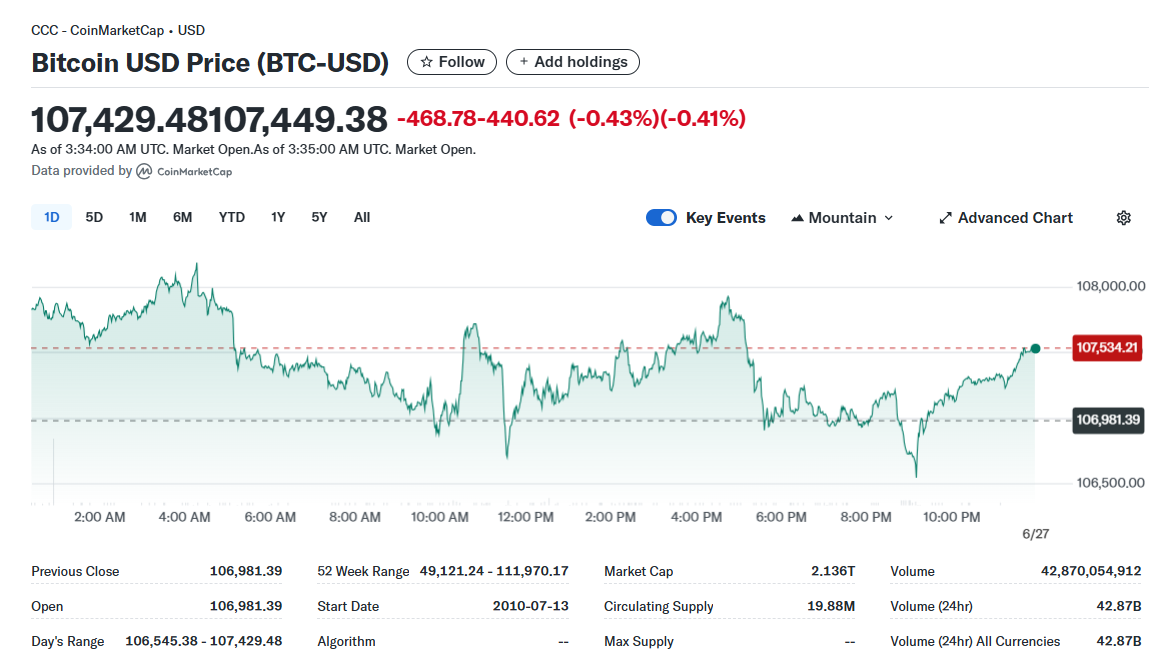
Task: Switch chart to 1Y range
Action: [278, 217]
